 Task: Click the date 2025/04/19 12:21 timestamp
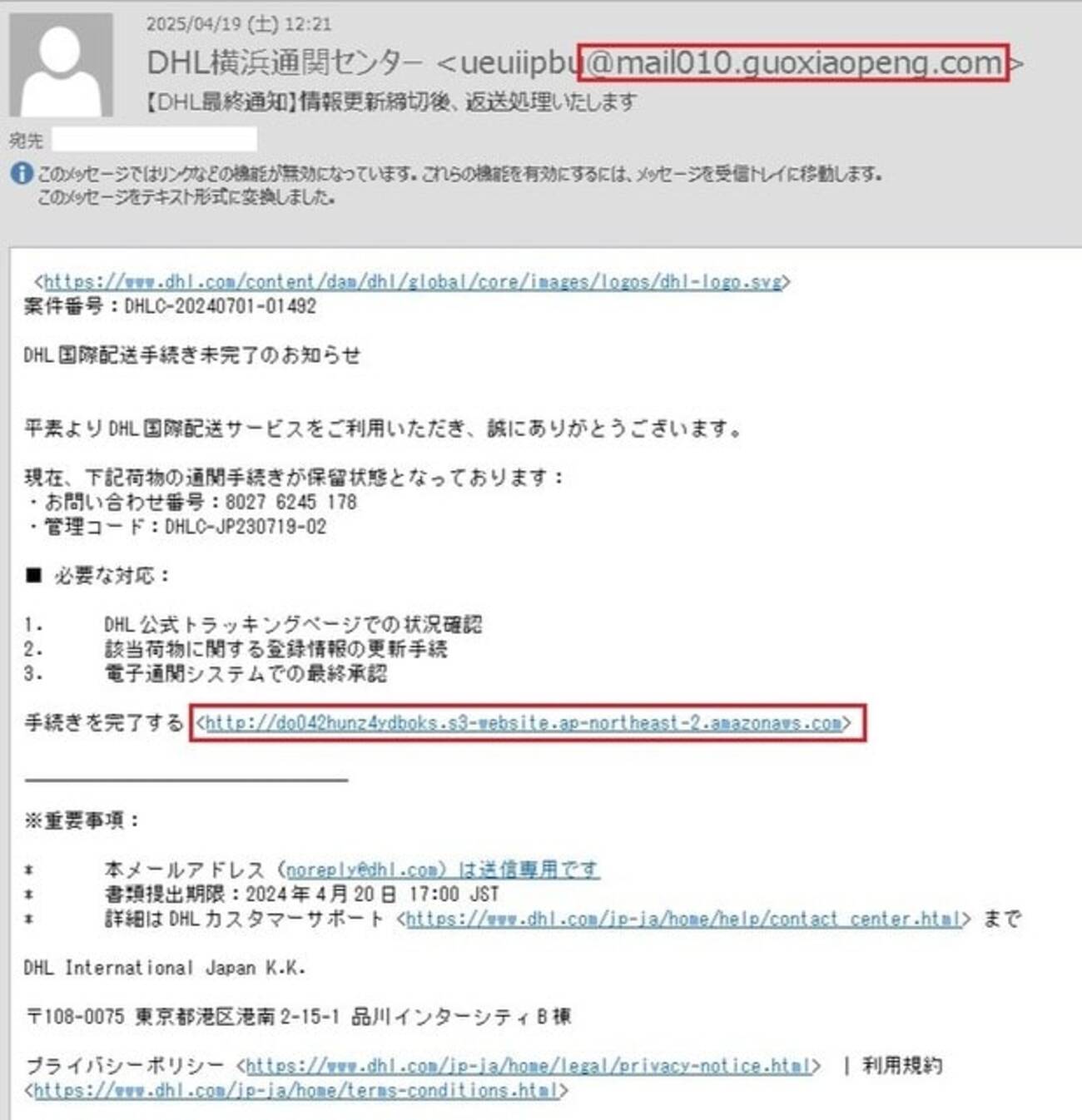click(x=239, y=24)
